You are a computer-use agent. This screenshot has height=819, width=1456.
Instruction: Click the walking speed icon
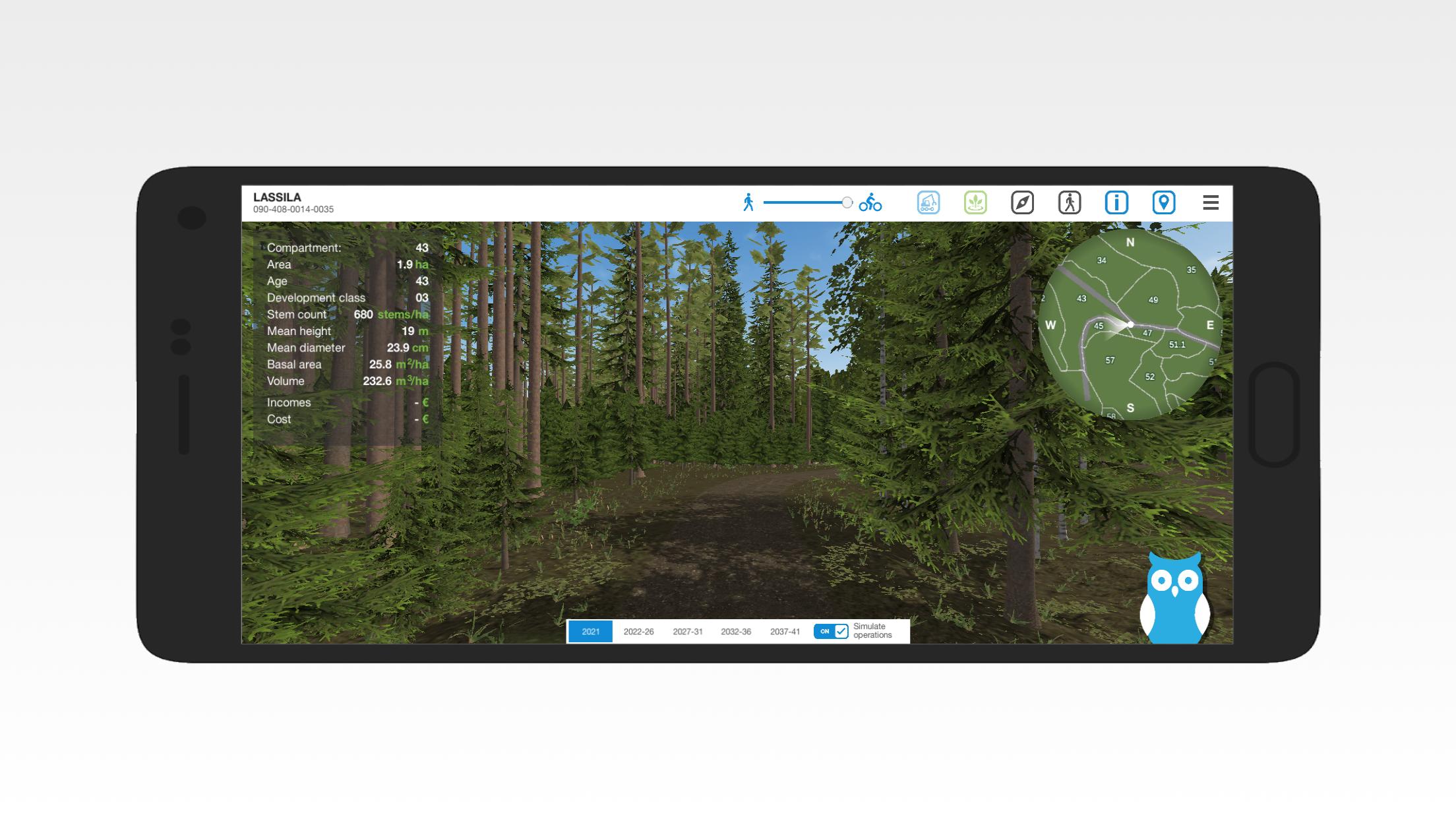748,202
